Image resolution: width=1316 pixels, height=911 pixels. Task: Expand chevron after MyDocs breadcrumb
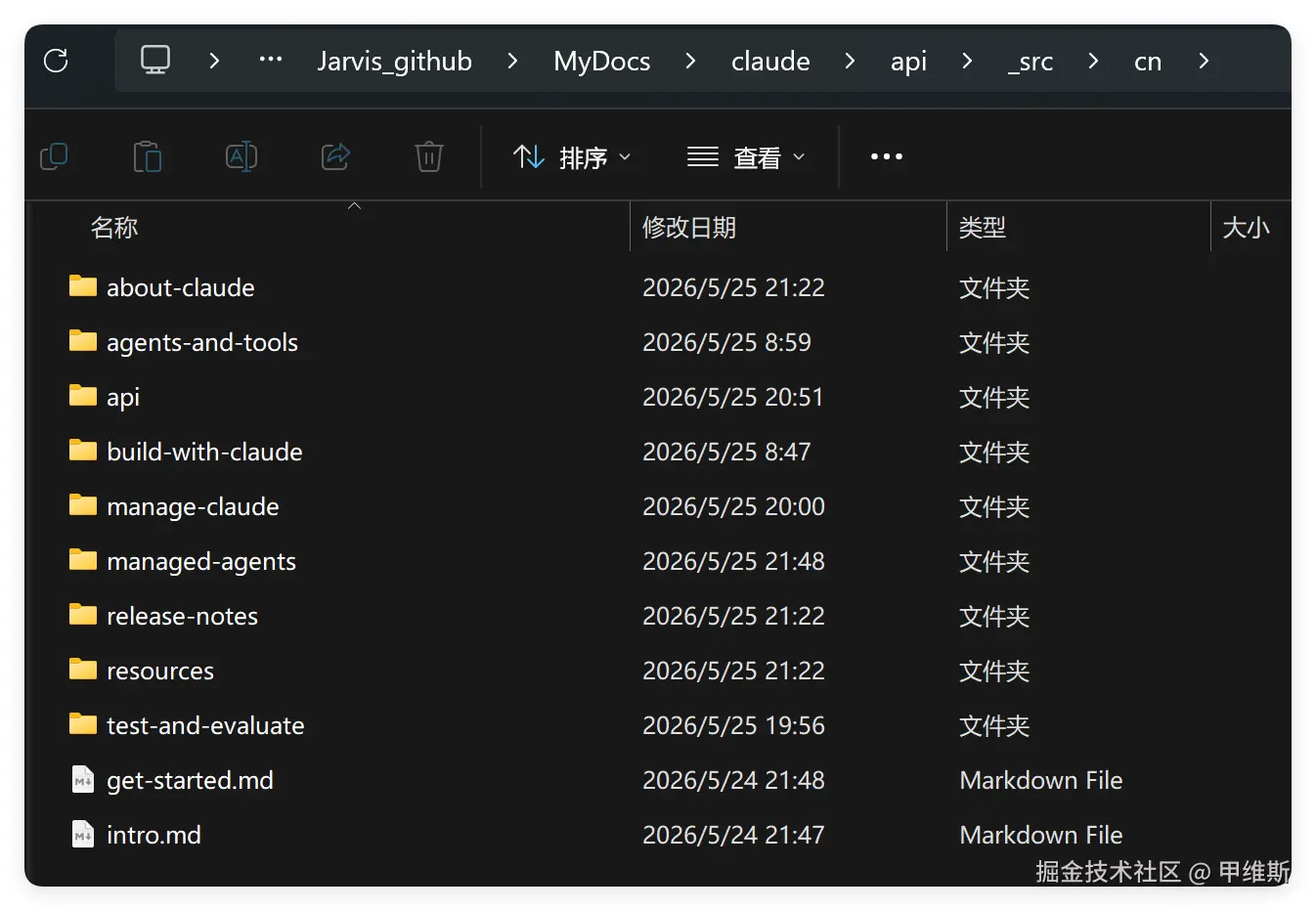pyautogui.click(x=690, y=61)
